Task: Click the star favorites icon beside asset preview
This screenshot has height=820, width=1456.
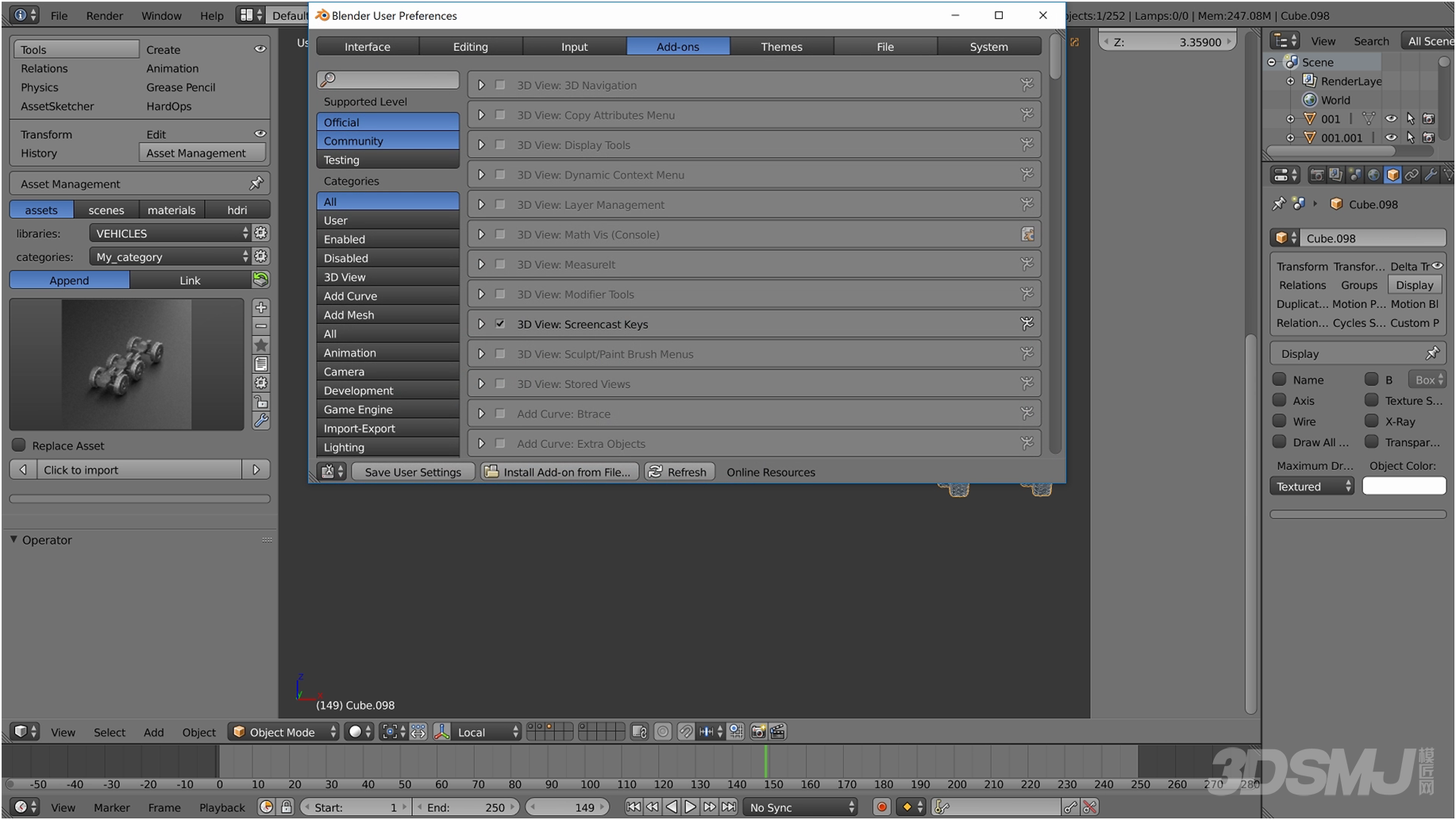Action: [x=260, y=345]
